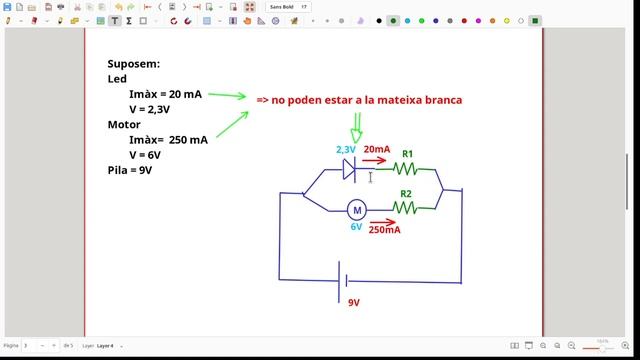Pick the white color swatch
640x360 pixels.
point(521,21)
